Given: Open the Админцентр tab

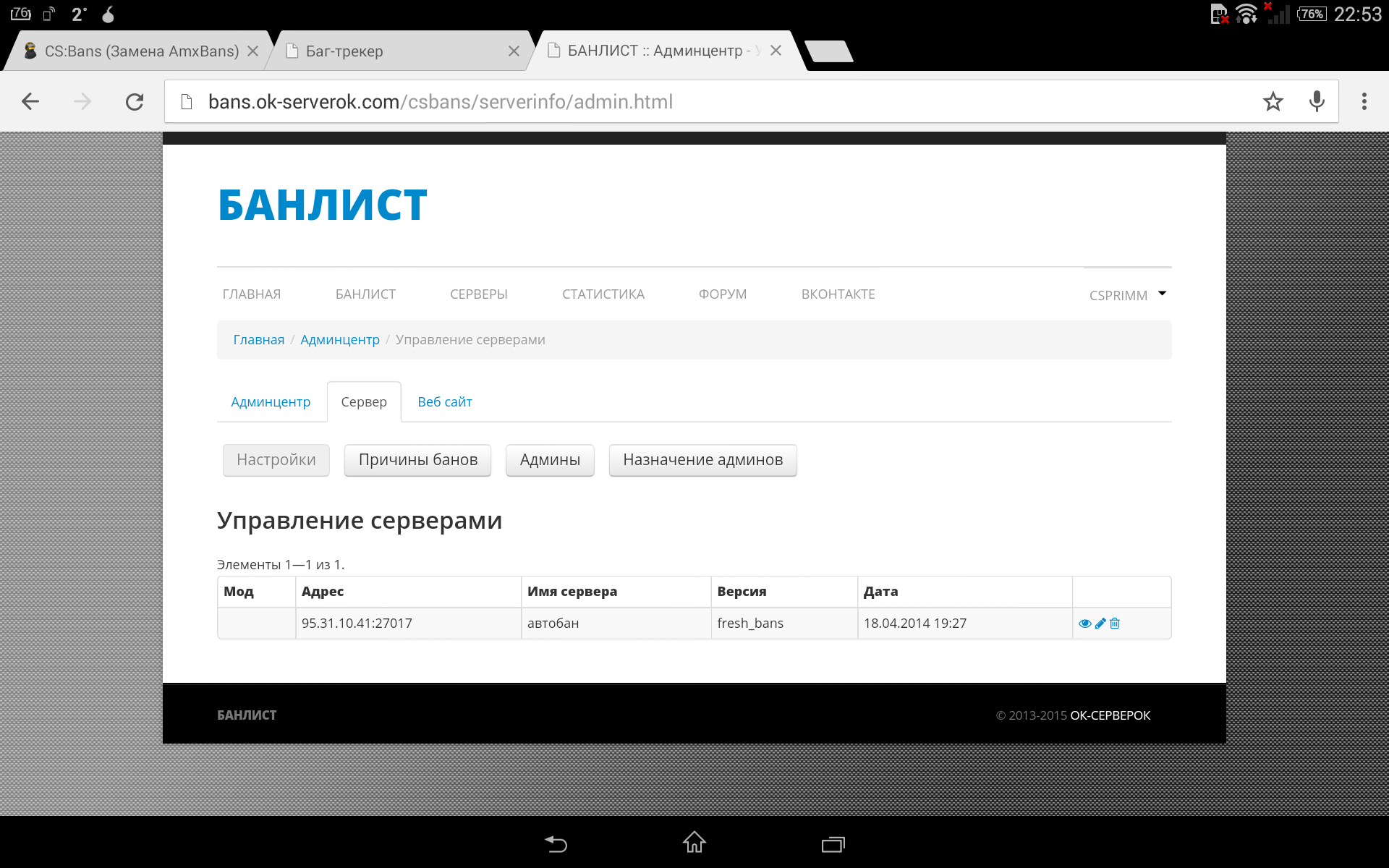Looking at the screenshot, I should tap(271, 402).
